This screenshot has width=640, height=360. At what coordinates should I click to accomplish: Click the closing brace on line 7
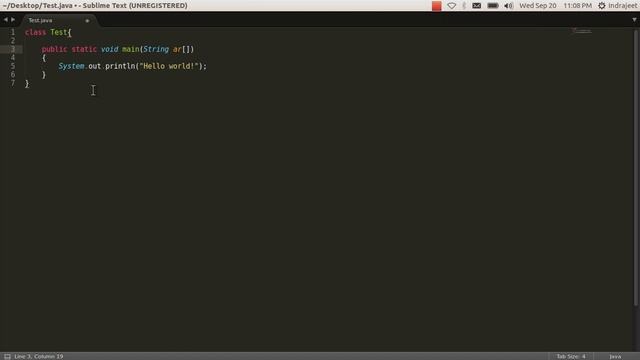(x=27, y=83)
